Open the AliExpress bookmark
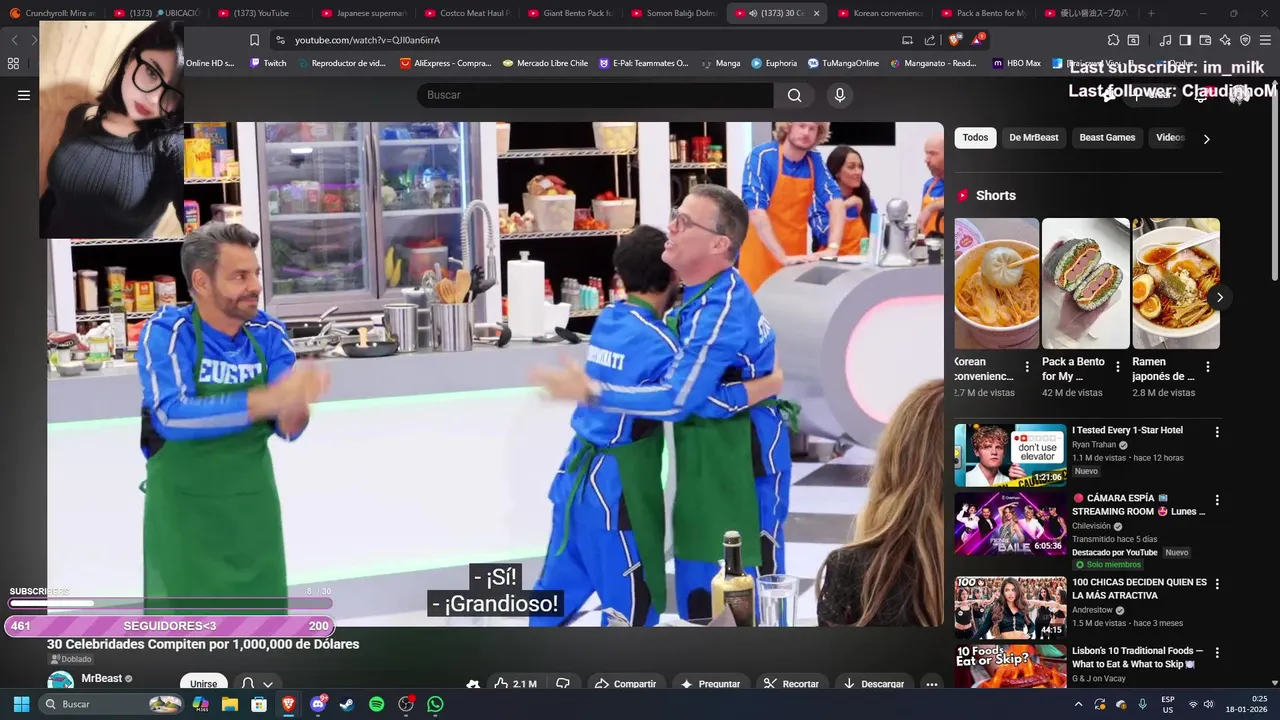 pyautogui.click(x=445, y=63)
